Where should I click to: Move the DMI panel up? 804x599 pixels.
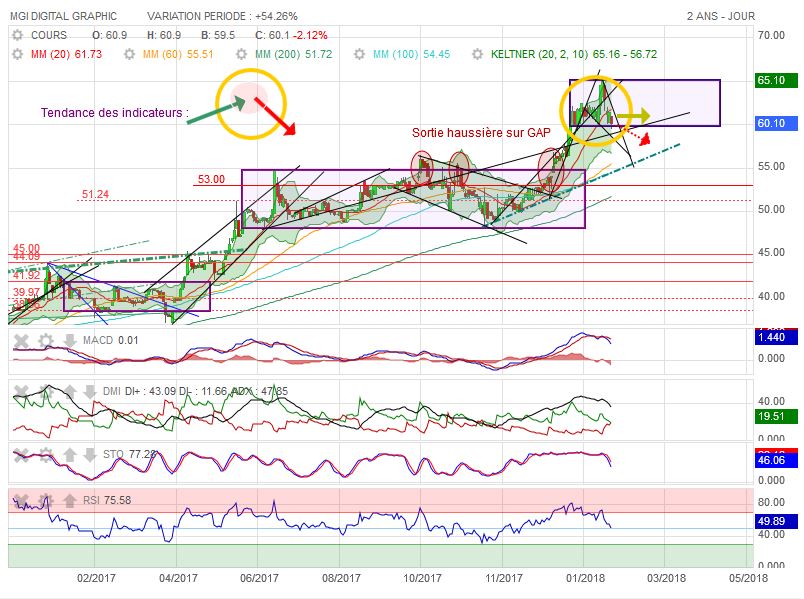(x=70, y=392)
